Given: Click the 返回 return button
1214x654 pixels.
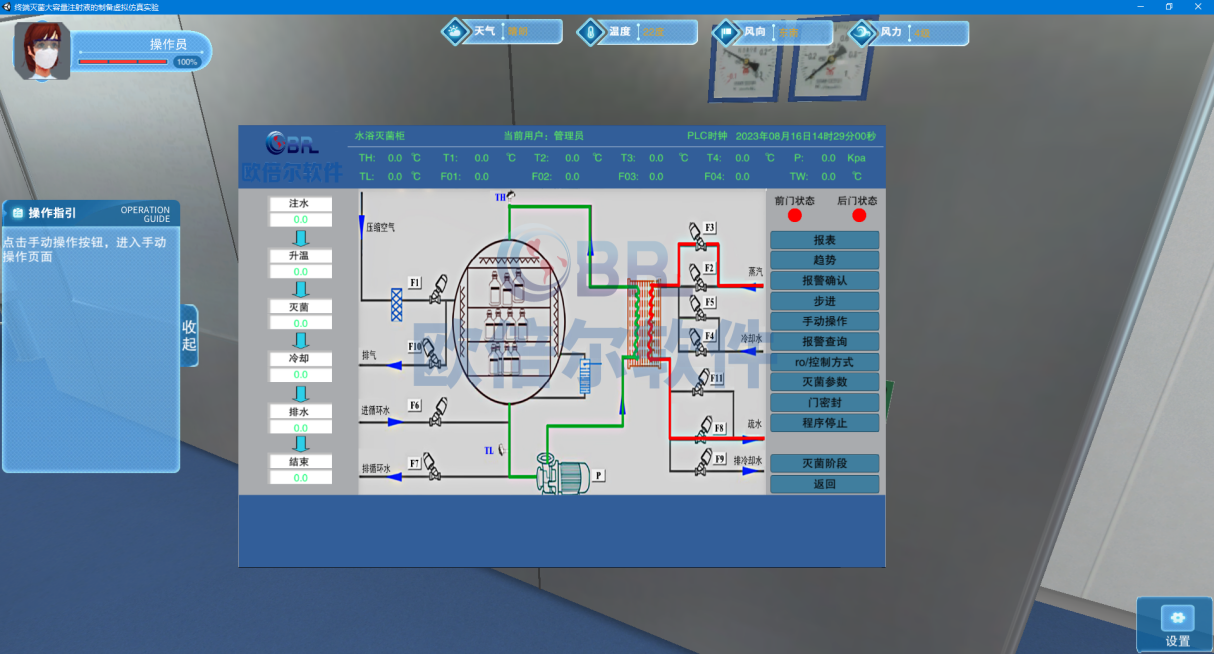Looking at the screenshot, I should point(825,484).
